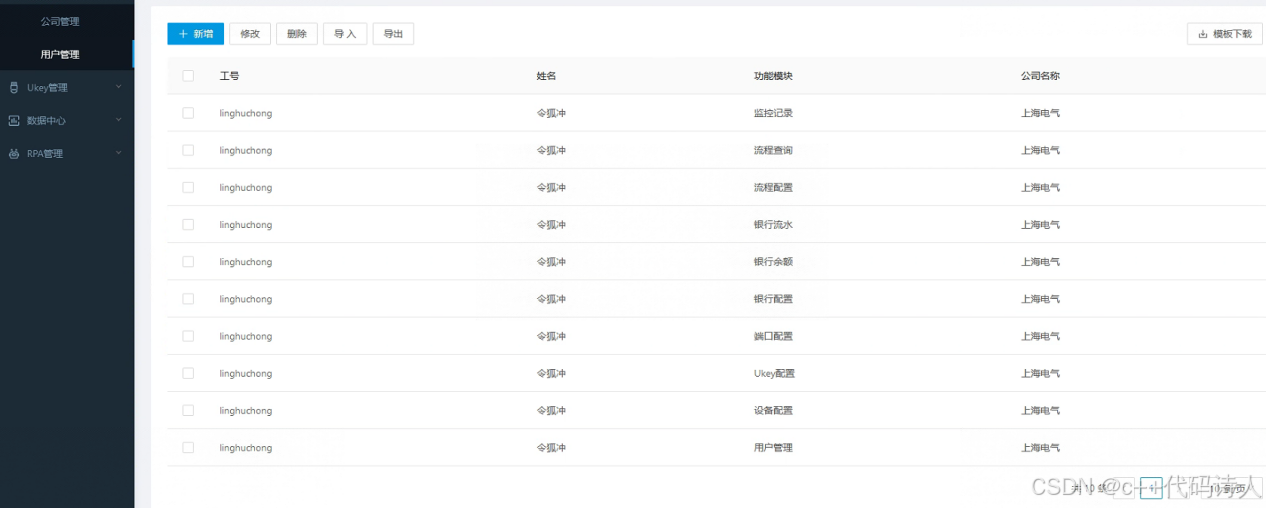
Task: Expand the RPA管理 submenu arrow
Action: [x=118, y=153]
